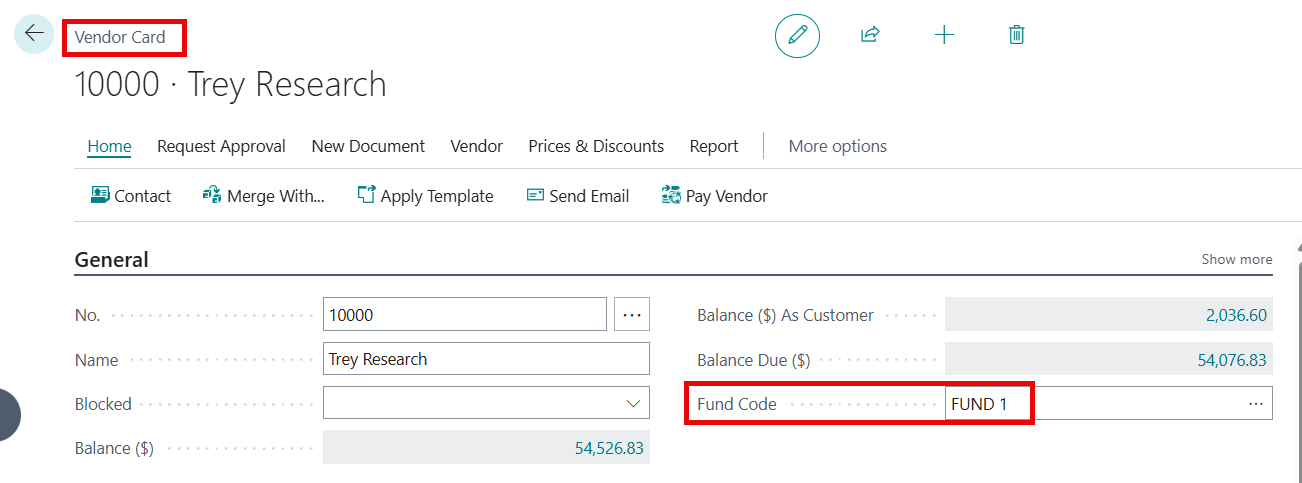Open the Prices & Discounts menu

pos(596,146)
